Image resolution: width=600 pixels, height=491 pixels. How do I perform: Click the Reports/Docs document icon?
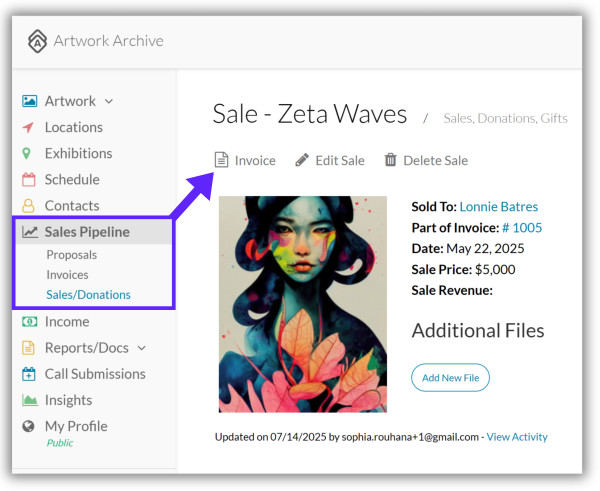coord(28,348)
